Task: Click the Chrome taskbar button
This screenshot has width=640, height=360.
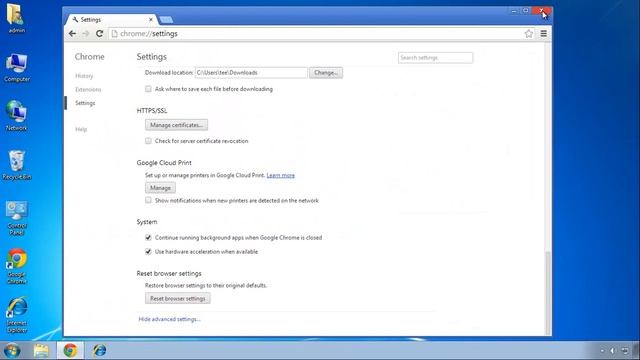Action: tap(70, 350)
